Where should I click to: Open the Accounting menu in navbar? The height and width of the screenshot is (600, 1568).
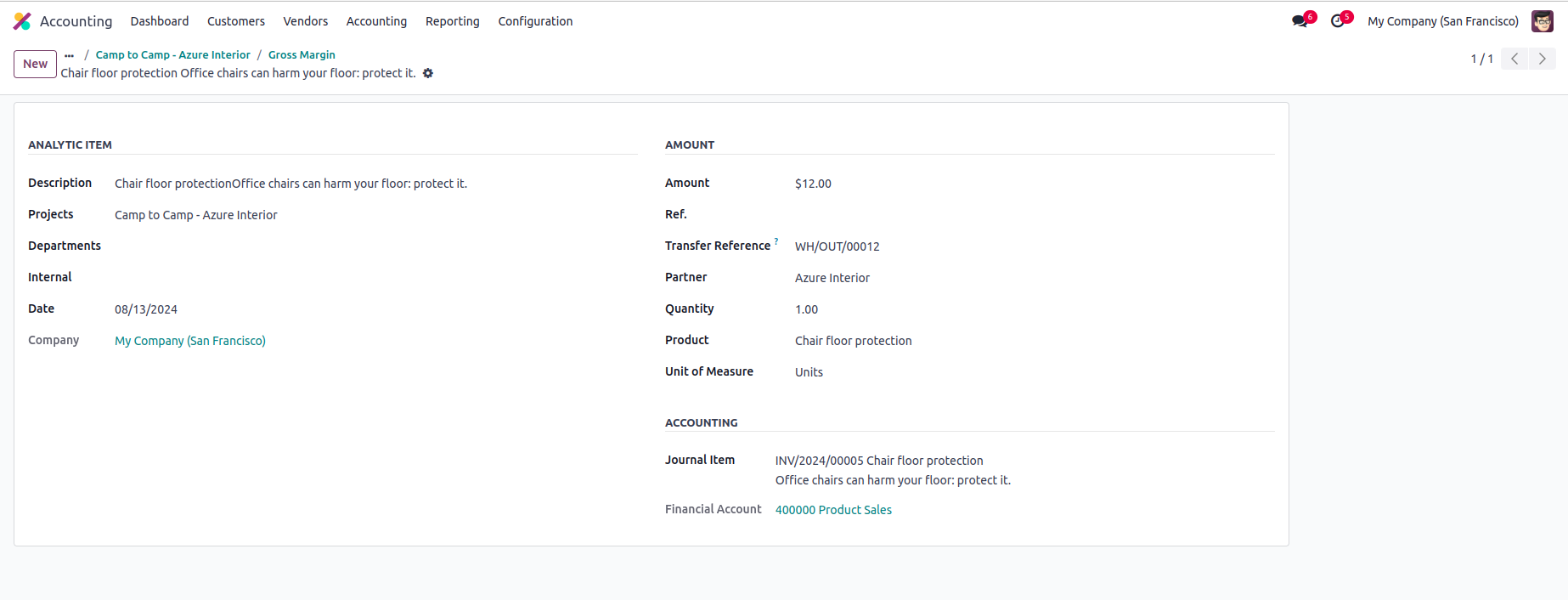click(x=376, y=21)
